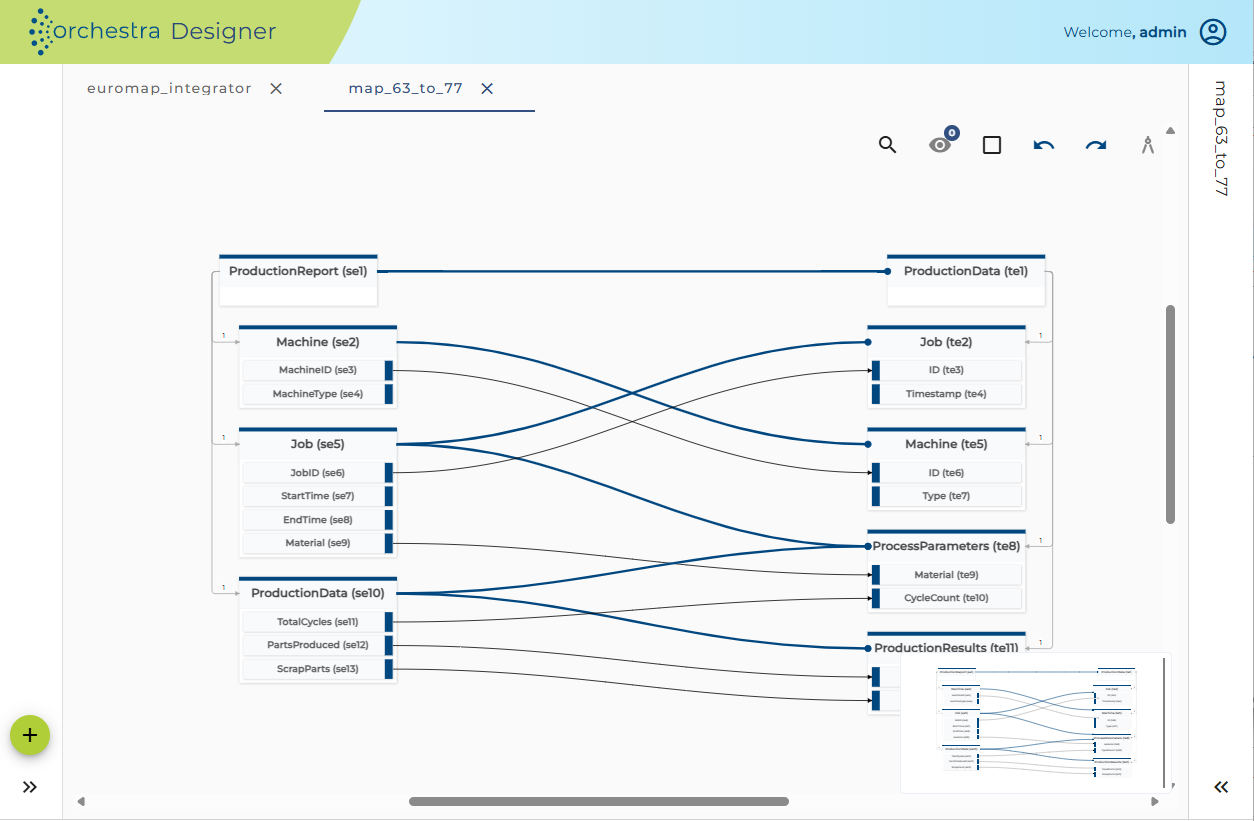Click the MachineID (se3) field
The height and width of the screenshot is (821, 1254).
313,370
